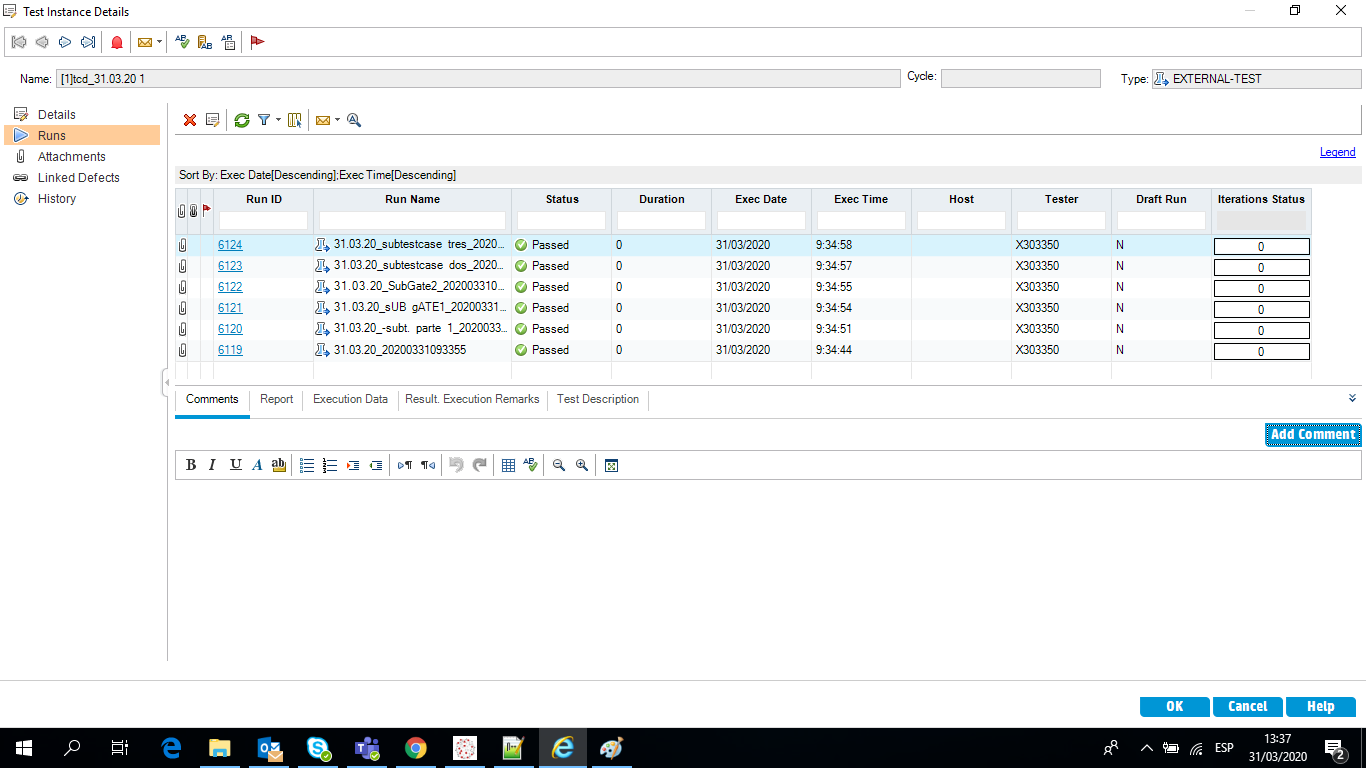Click the Run Name filter input field
The width and height of the screenshot is (1366, 768).
pyautogui.click(x=412, y=220)
